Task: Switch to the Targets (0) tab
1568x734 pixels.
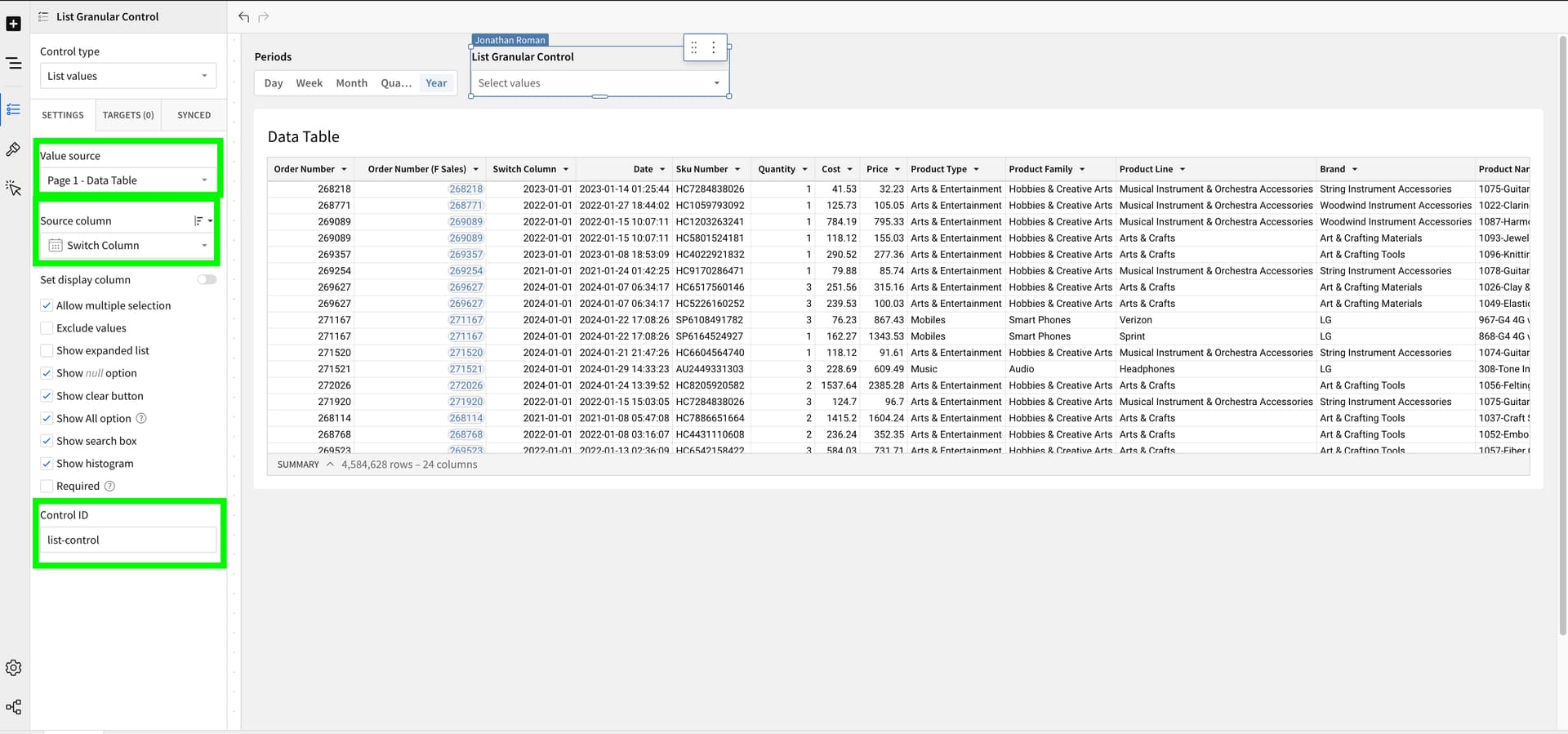Action: point(128,115)
